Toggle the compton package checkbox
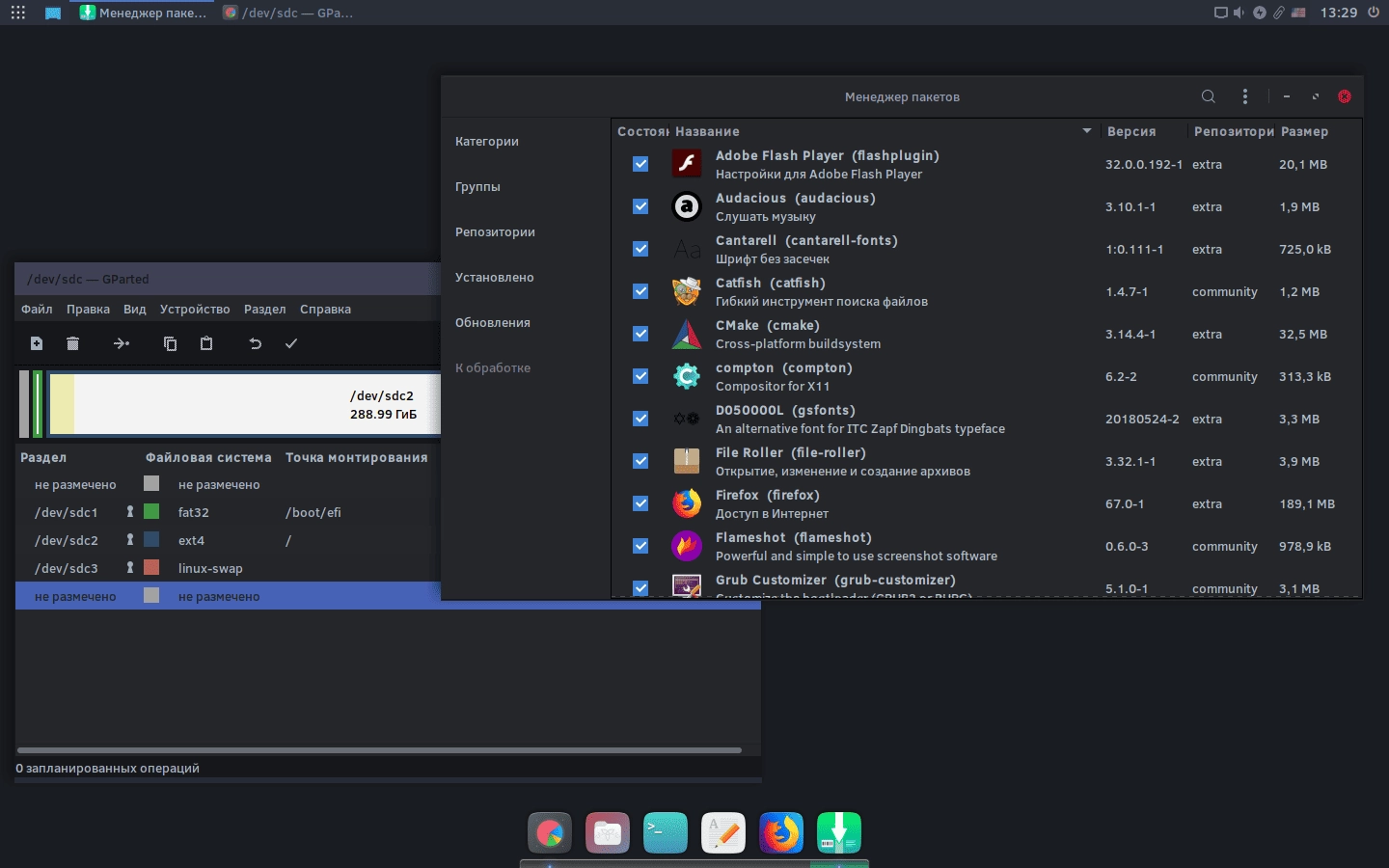1389x868 pixels. coord(640,376)
